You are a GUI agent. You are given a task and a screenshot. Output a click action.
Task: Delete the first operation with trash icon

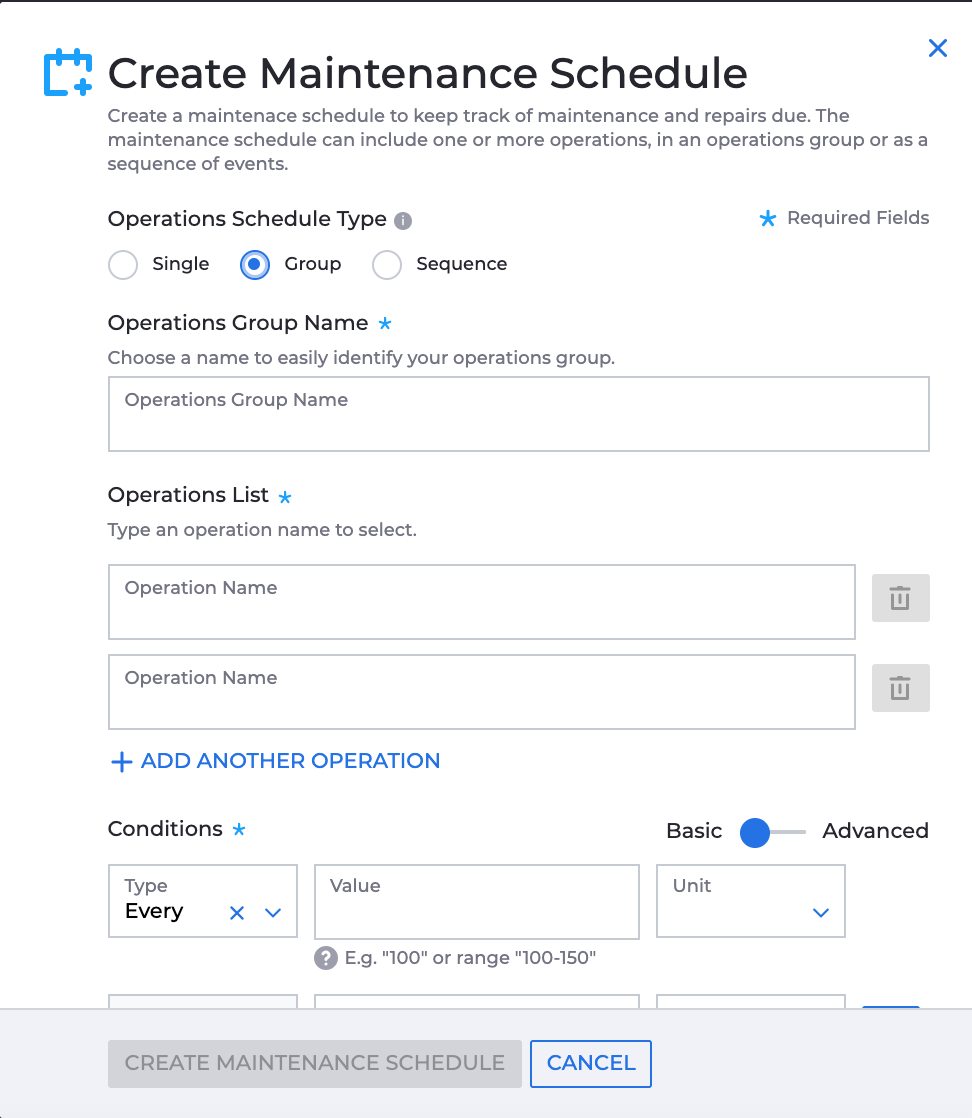900,598
